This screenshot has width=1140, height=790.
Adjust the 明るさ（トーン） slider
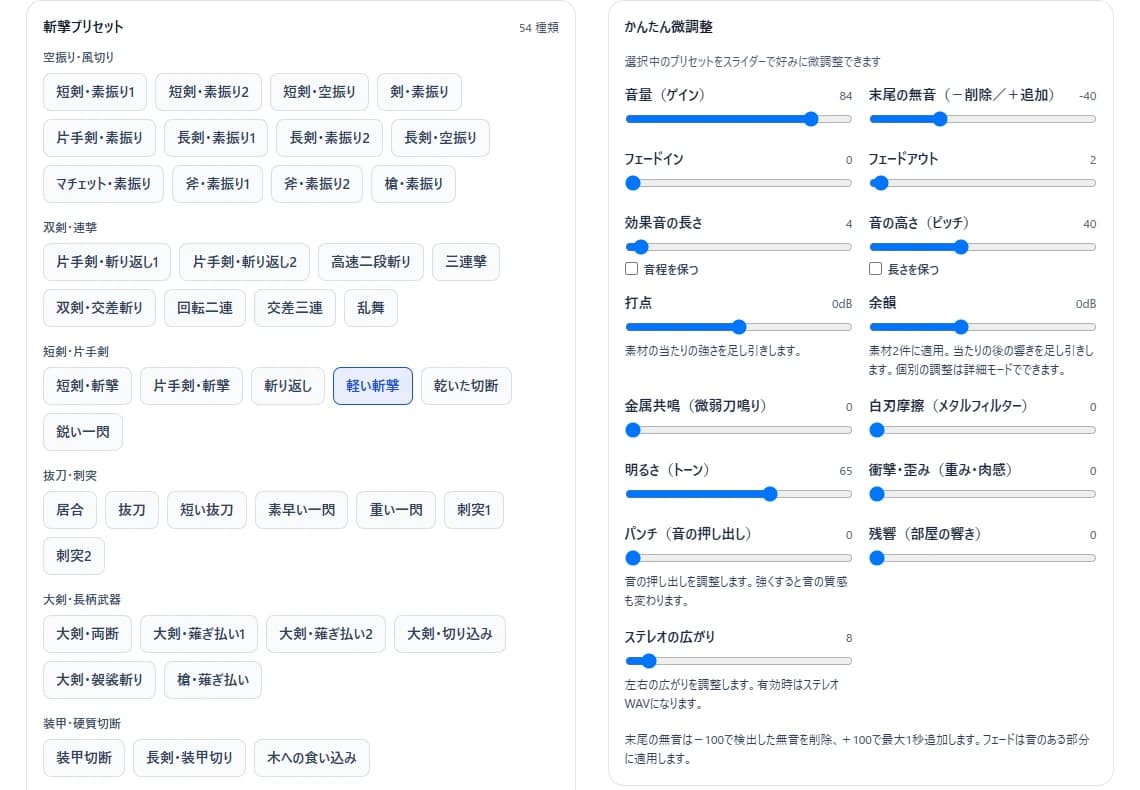(x=738, y=494)
